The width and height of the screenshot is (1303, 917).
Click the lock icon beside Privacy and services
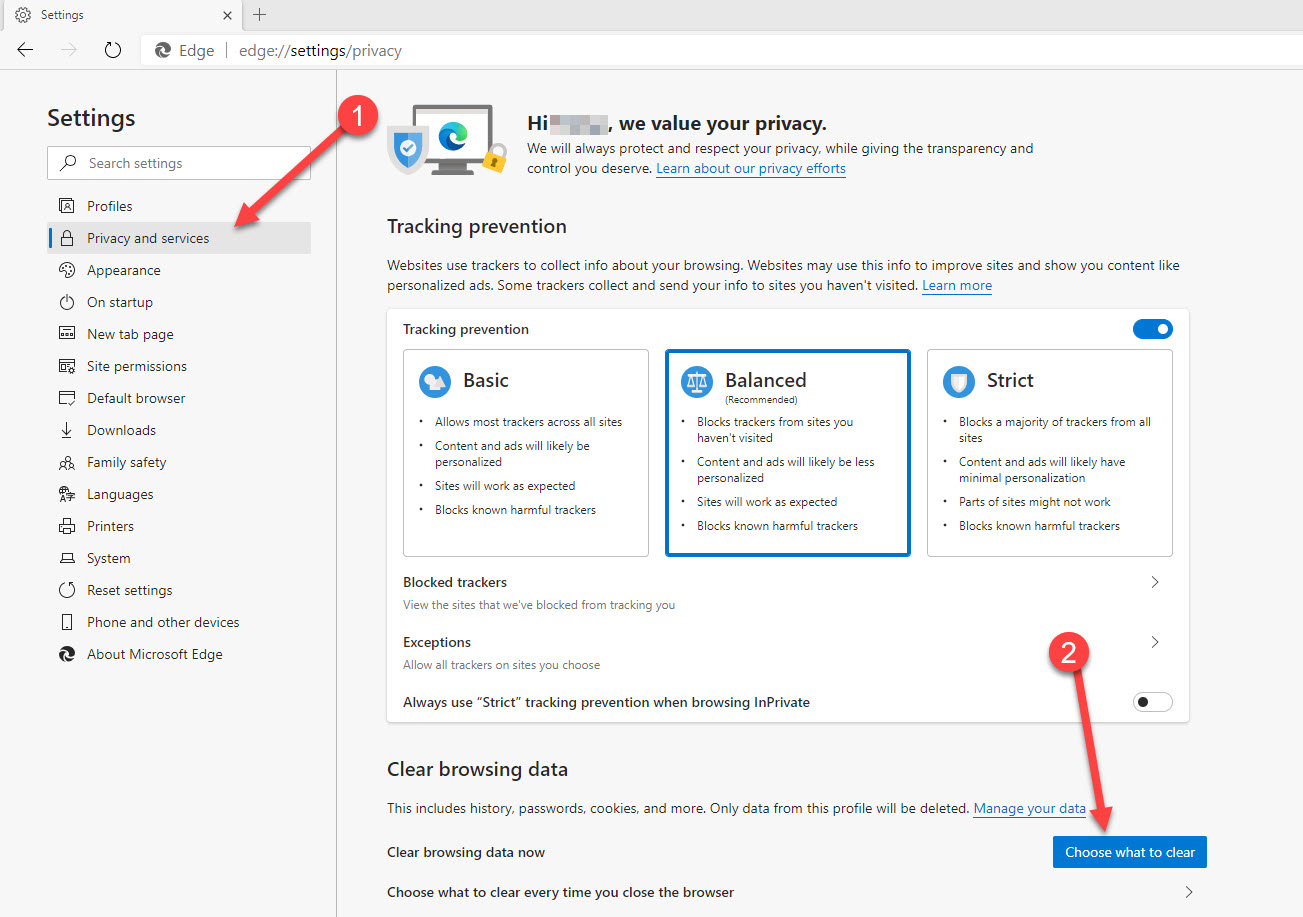pos(67,238)
